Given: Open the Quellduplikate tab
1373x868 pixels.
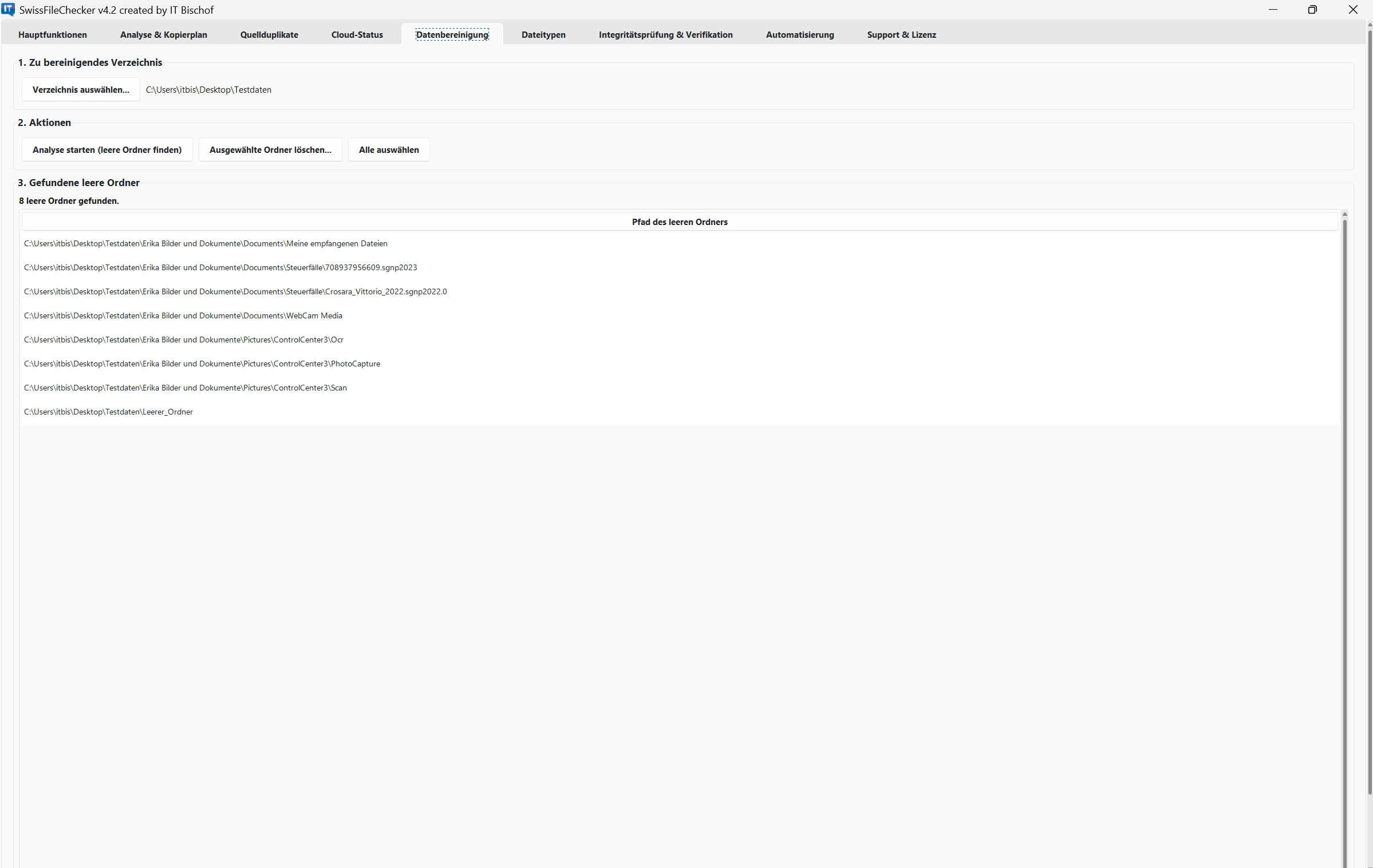Looking at the screenshot, I should (269, 35).
